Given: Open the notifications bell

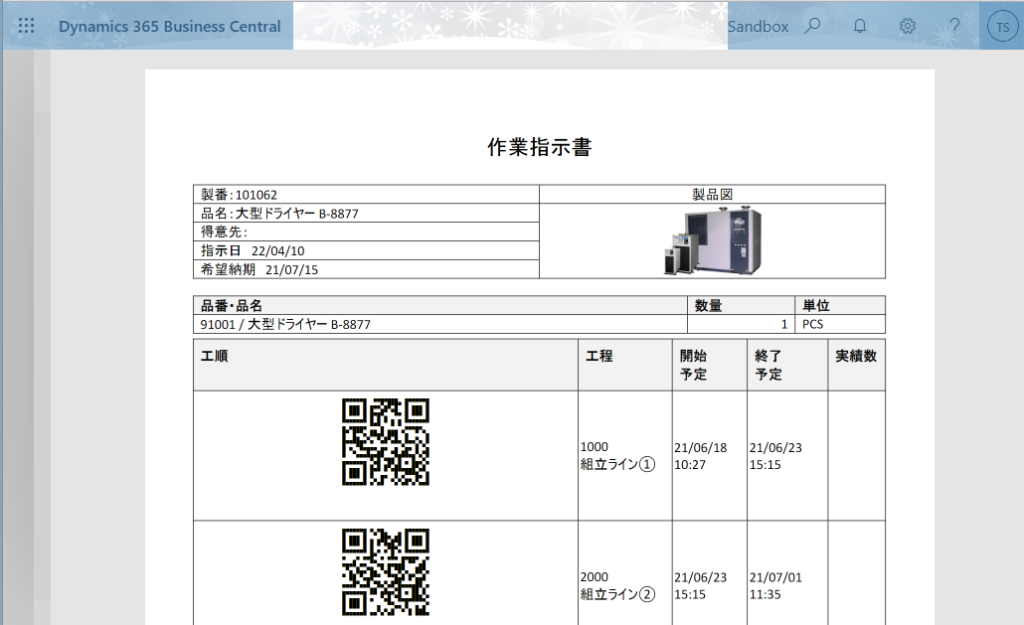Looking at the screenshot, I should [x=860, y=25].
